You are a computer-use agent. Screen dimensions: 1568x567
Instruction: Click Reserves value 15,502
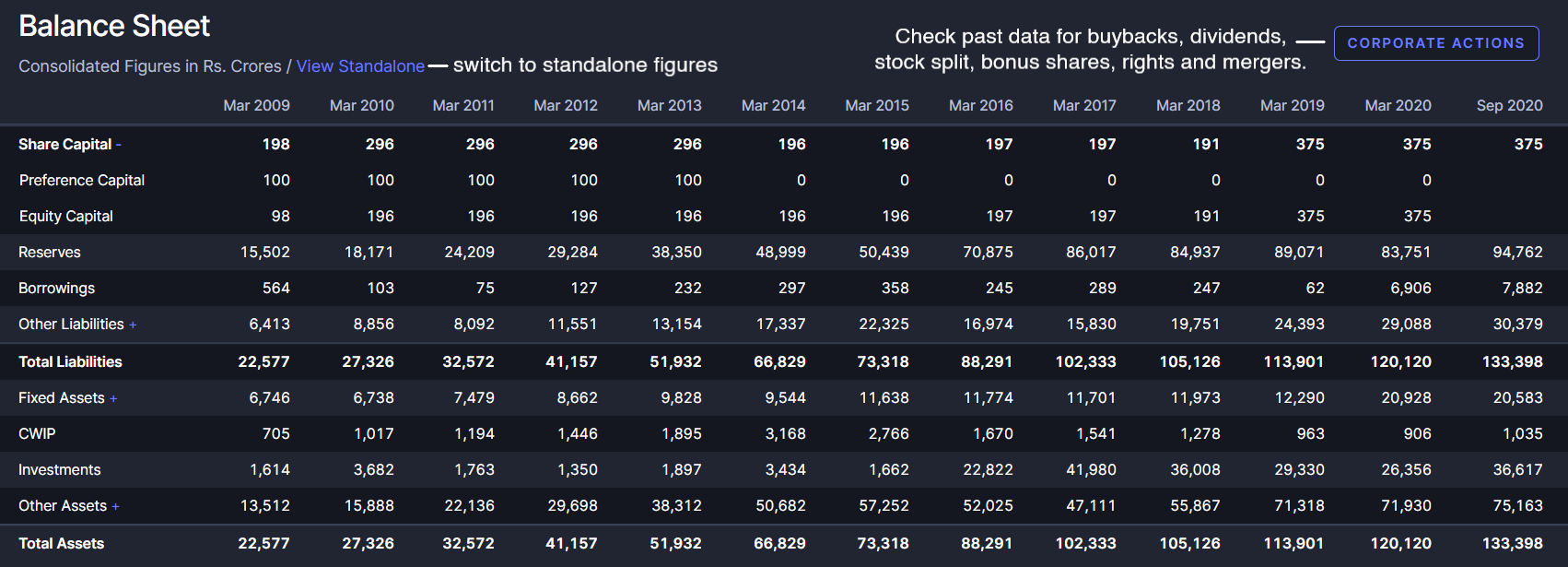coord(264,252)
